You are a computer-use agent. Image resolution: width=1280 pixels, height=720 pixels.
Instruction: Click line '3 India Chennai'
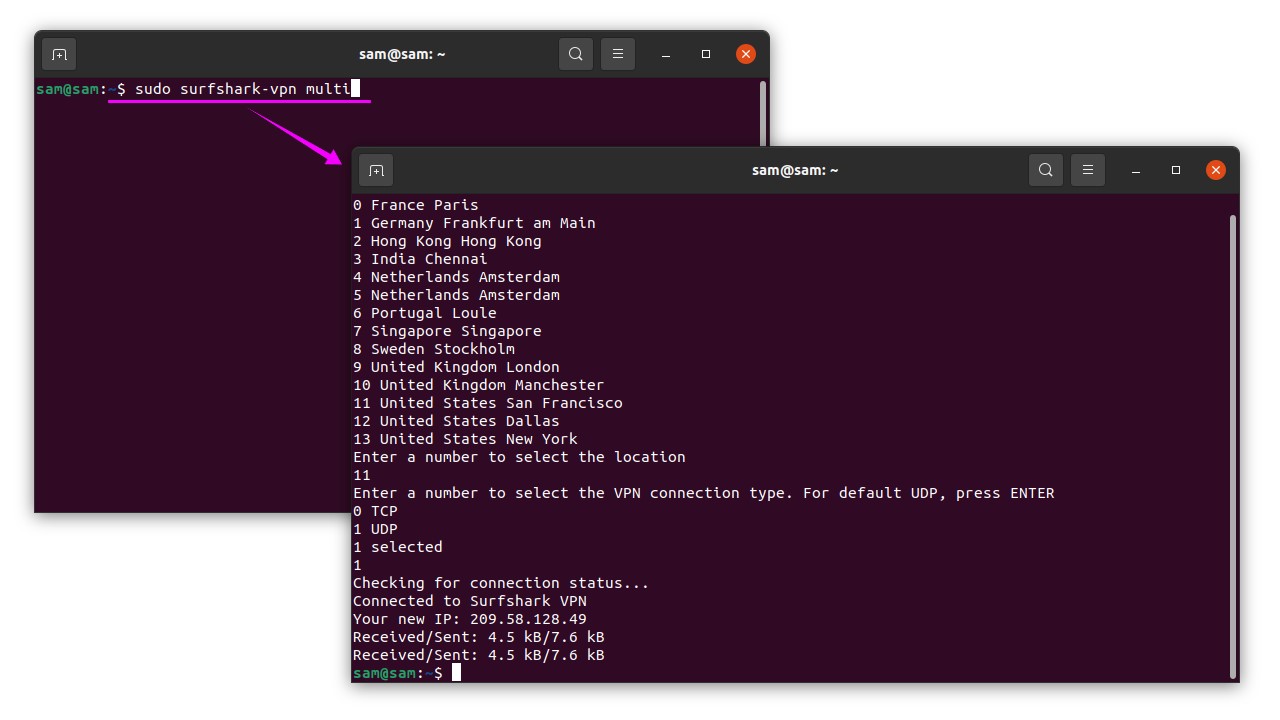click(420, 259)
